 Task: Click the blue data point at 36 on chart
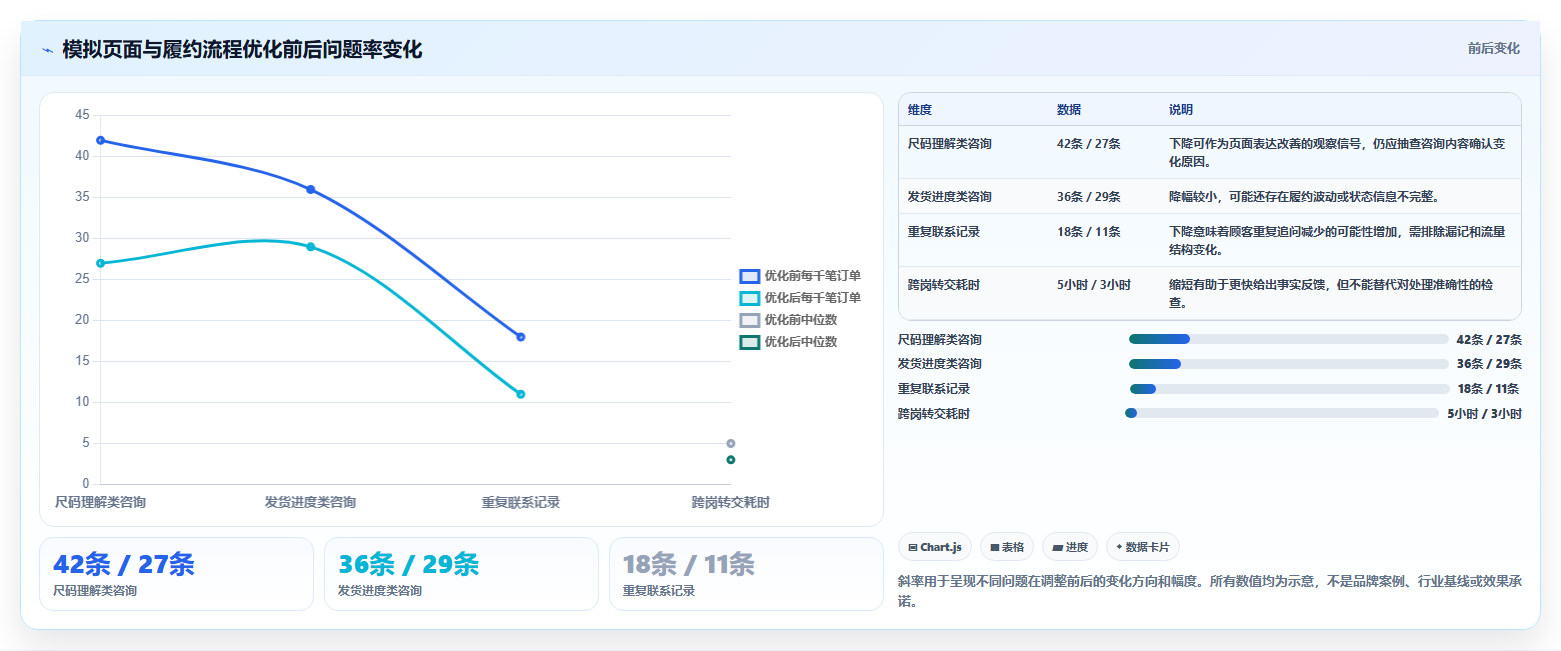pos(310,189)
